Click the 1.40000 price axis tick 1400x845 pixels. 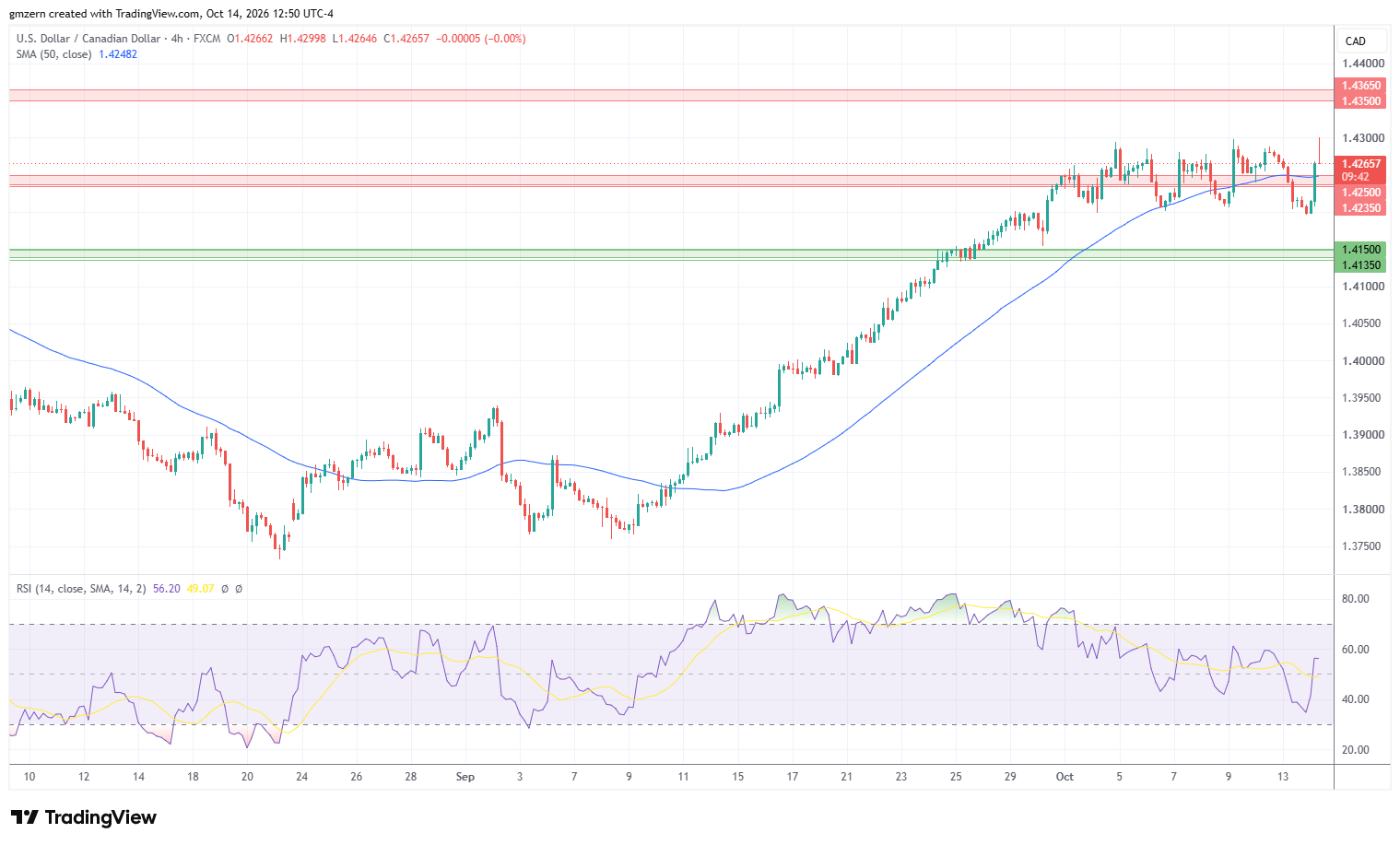pos(1362,361)
